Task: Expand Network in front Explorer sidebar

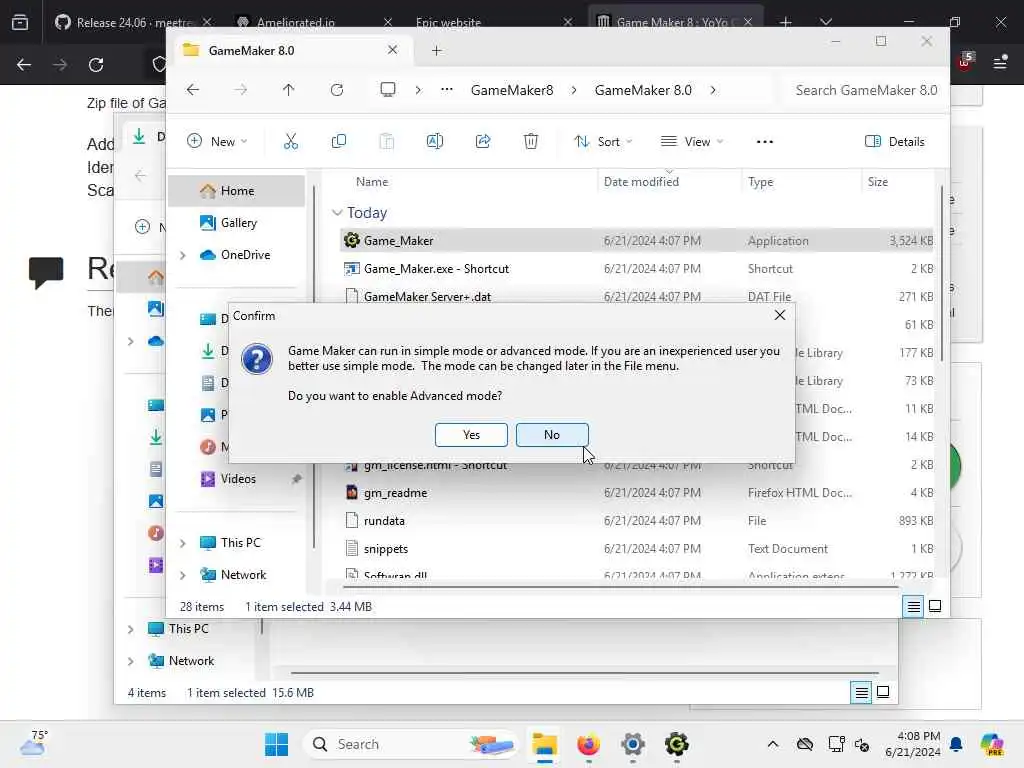Action: tap(183, 575)
